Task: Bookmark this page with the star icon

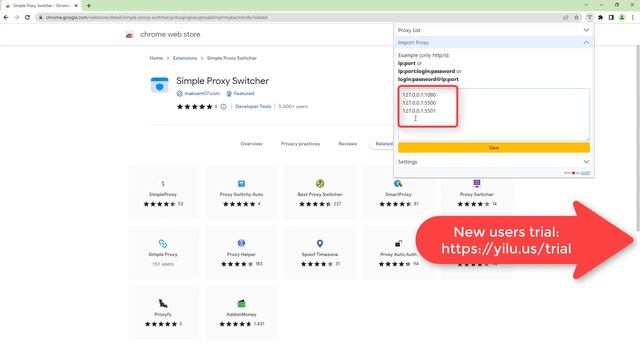Action: (x=577, y=18)
